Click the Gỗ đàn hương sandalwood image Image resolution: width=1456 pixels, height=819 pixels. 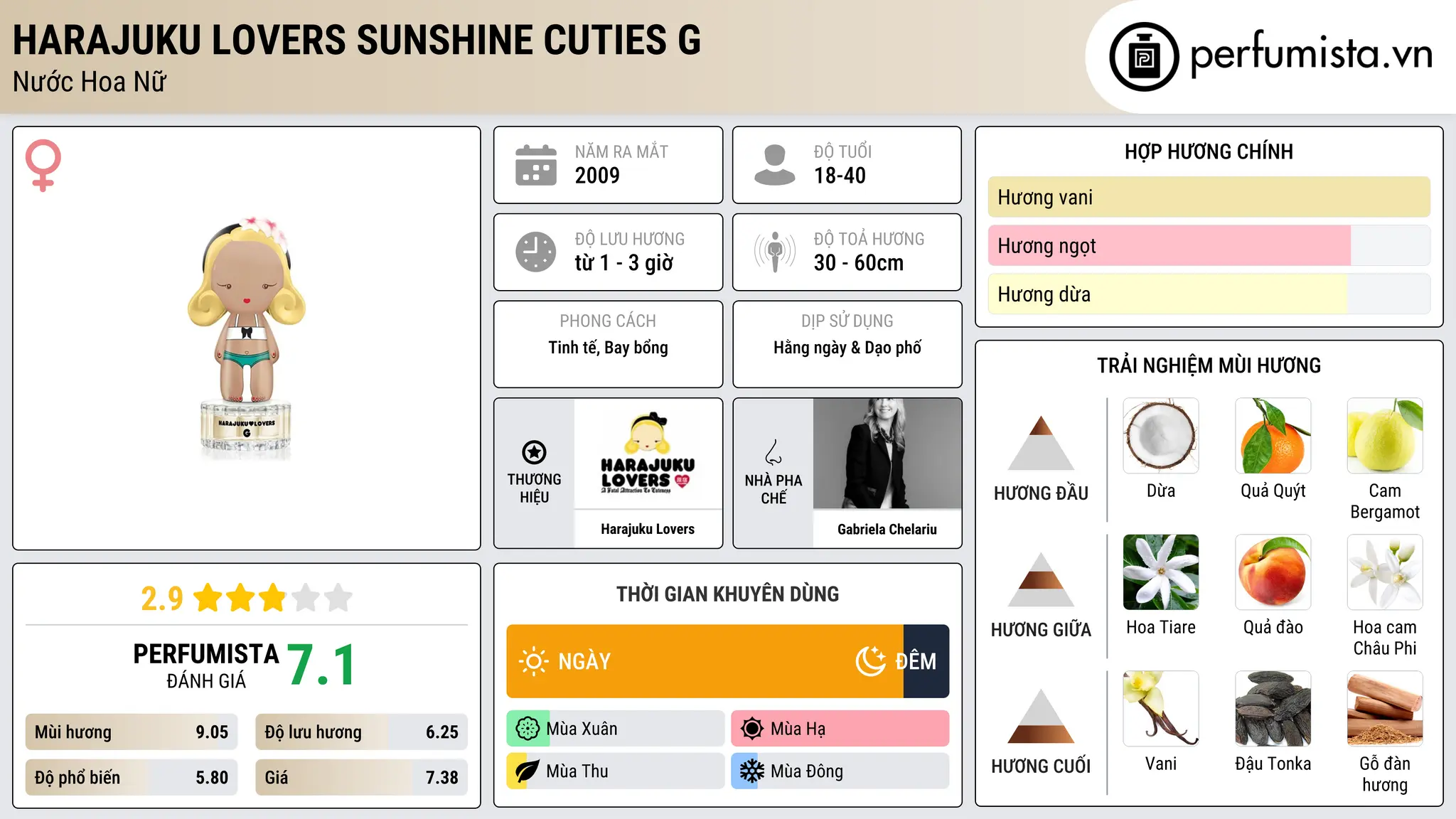point(1385,709)
